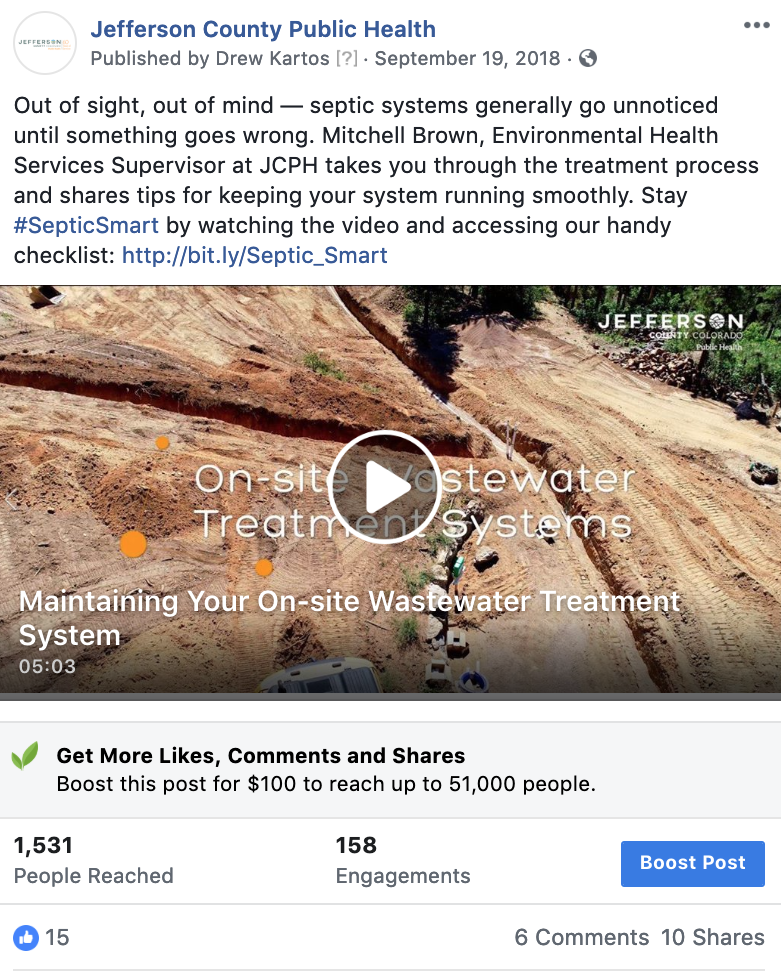This screenshot has width=781, height=973.
Task: Click the Jefferson County logo watermark in video
Action: (671, 331)
